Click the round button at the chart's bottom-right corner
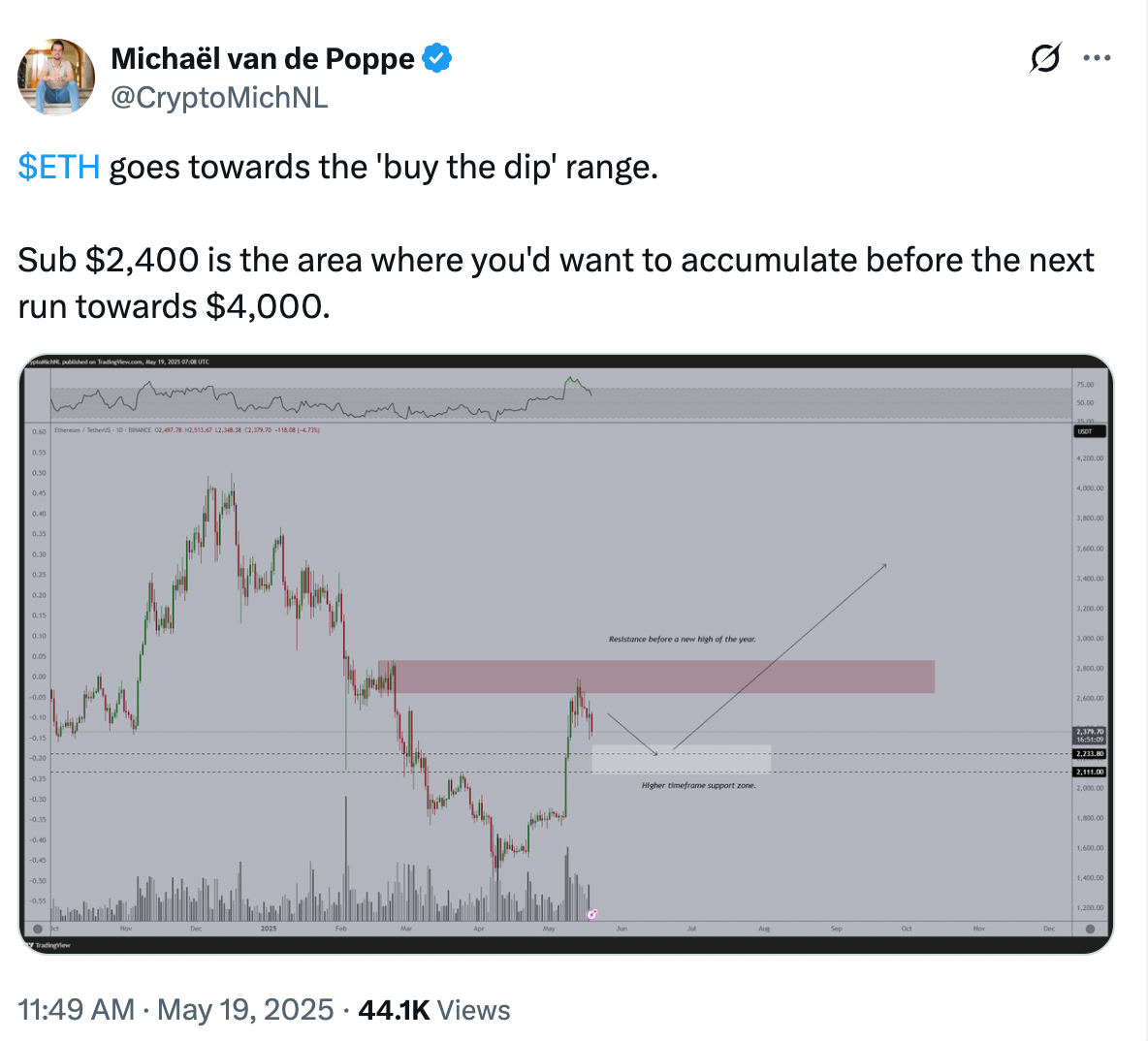The width and height of the screenshot is (1148, 1041). [1090, 929]
